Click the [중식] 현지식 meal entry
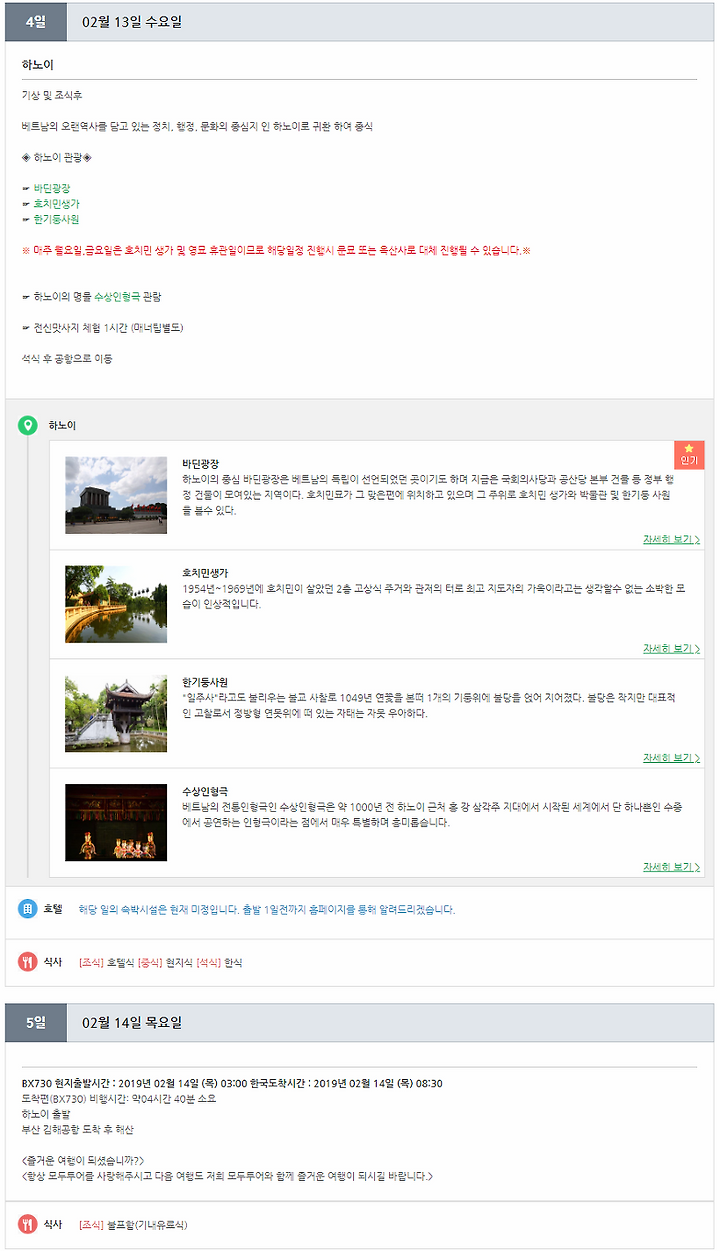720x1251 pixels. (164, 963)
